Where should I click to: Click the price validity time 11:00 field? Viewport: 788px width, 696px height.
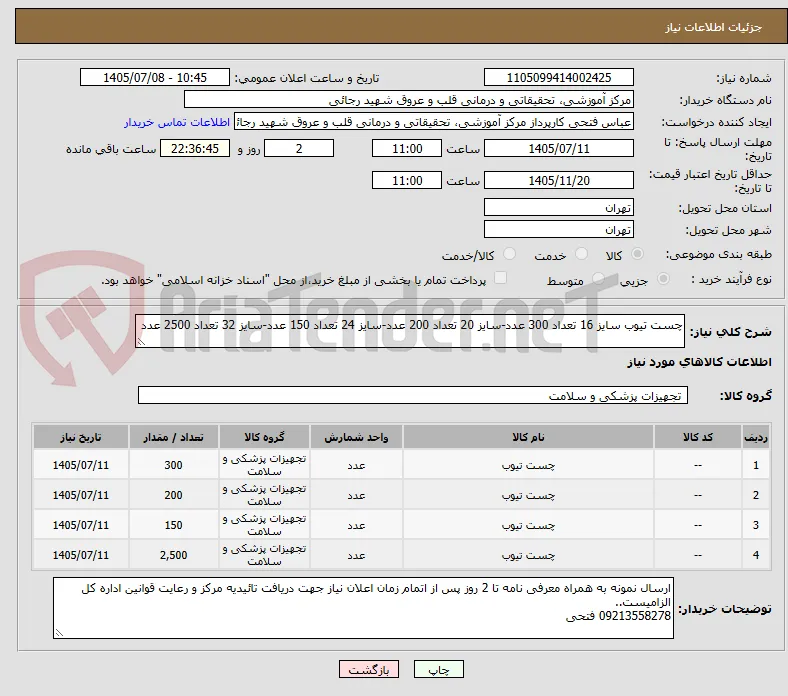point(407,180)
